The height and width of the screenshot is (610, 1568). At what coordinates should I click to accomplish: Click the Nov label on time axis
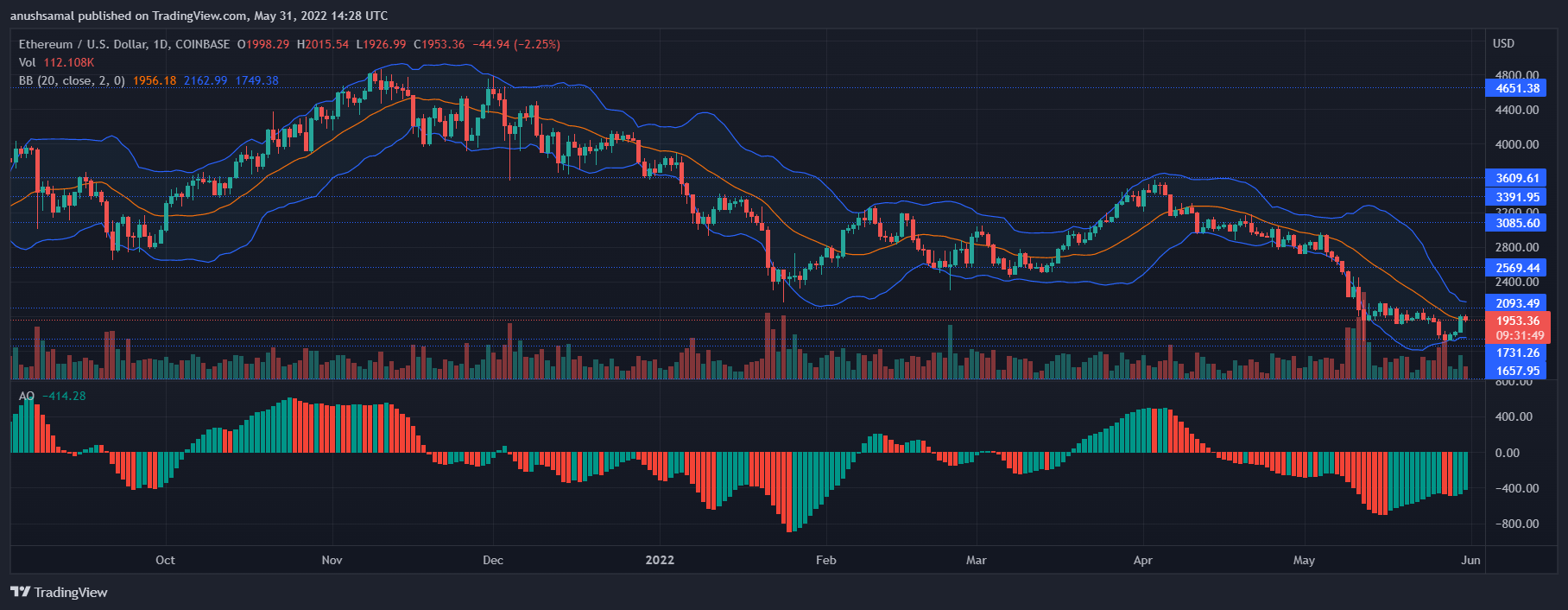click(332, 560)
